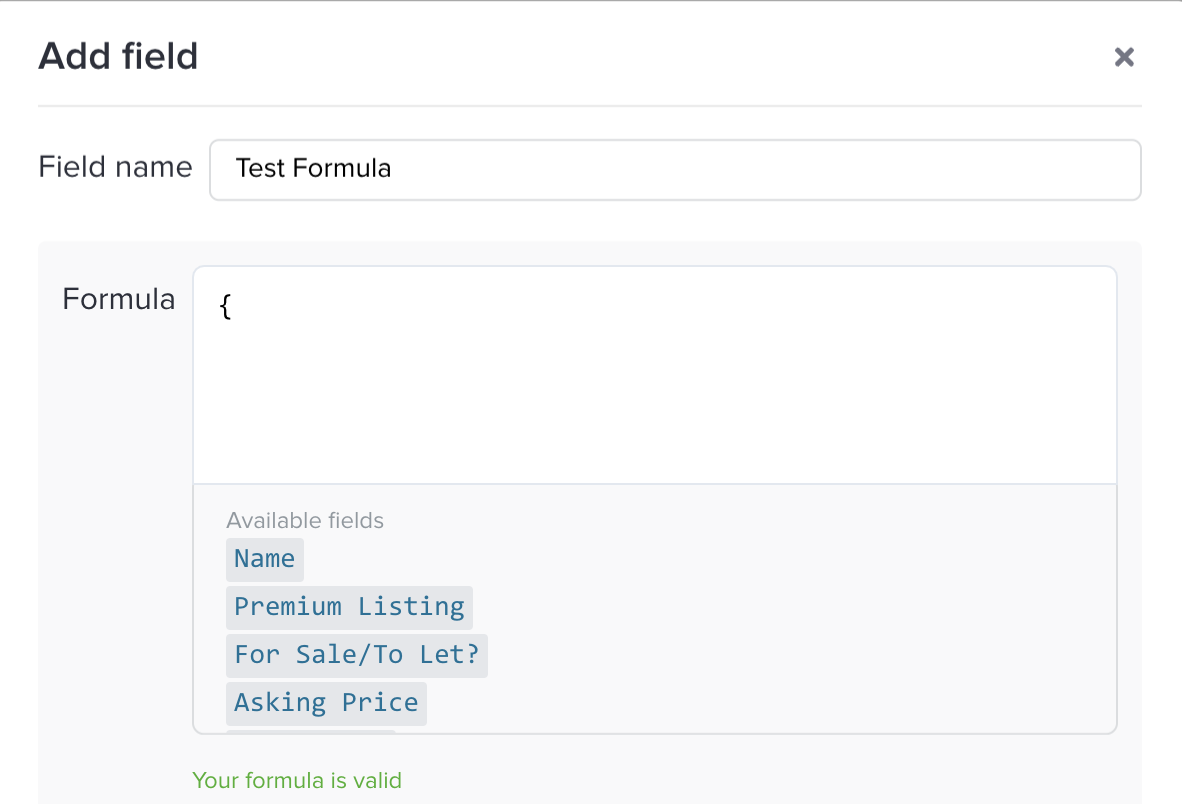Place cursor after the opening curly brace
The width and height of the screenshot is (1182, 804).
(x=234, y=308)
